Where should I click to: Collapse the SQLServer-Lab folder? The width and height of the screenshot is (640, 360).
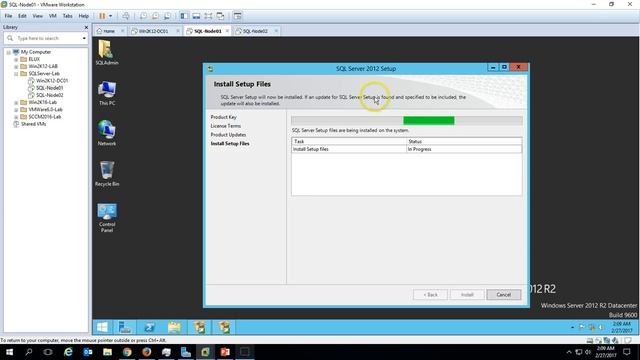pyautogui.click(x=16, y=74)
